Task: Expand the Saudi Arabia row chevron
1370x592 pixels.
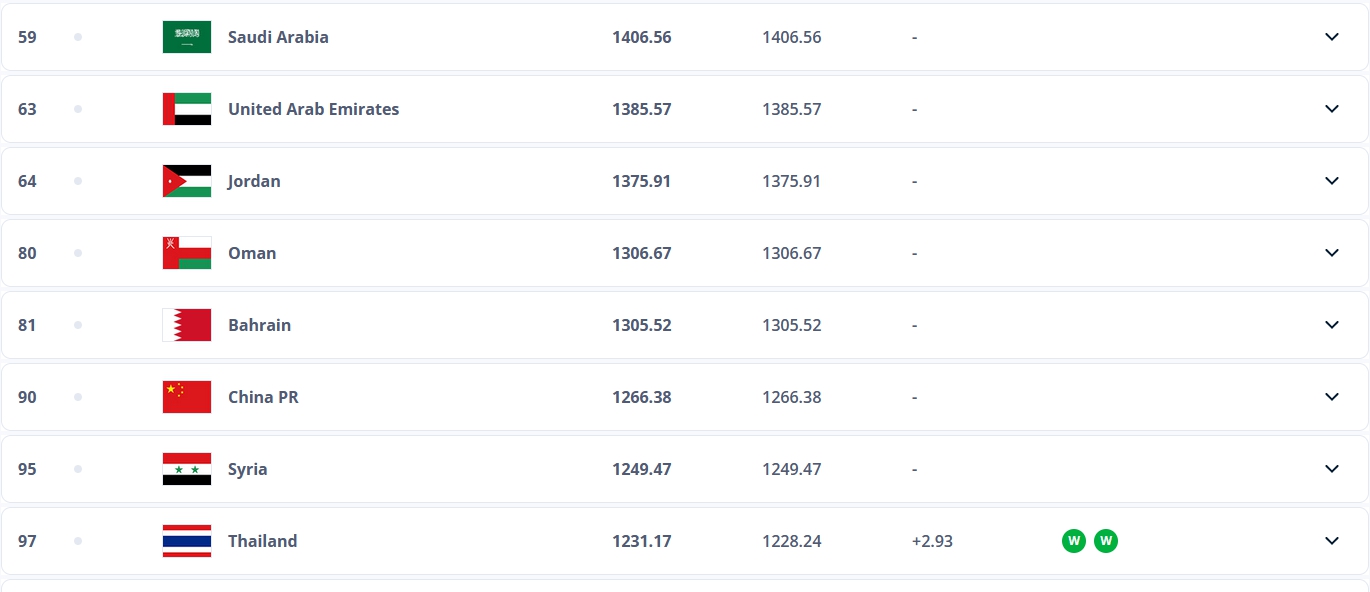Action: click(x=1332, y=37)
